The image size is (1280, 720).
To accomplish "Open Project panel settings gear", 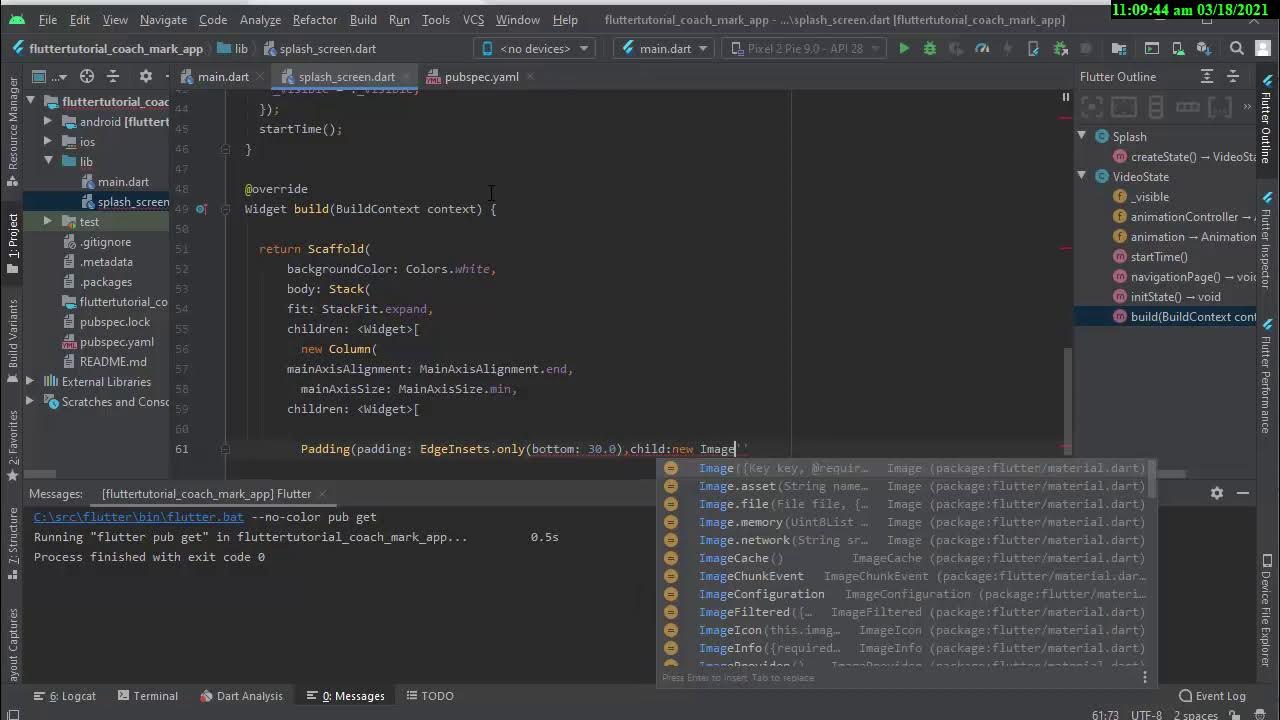I will coord(145,76).
